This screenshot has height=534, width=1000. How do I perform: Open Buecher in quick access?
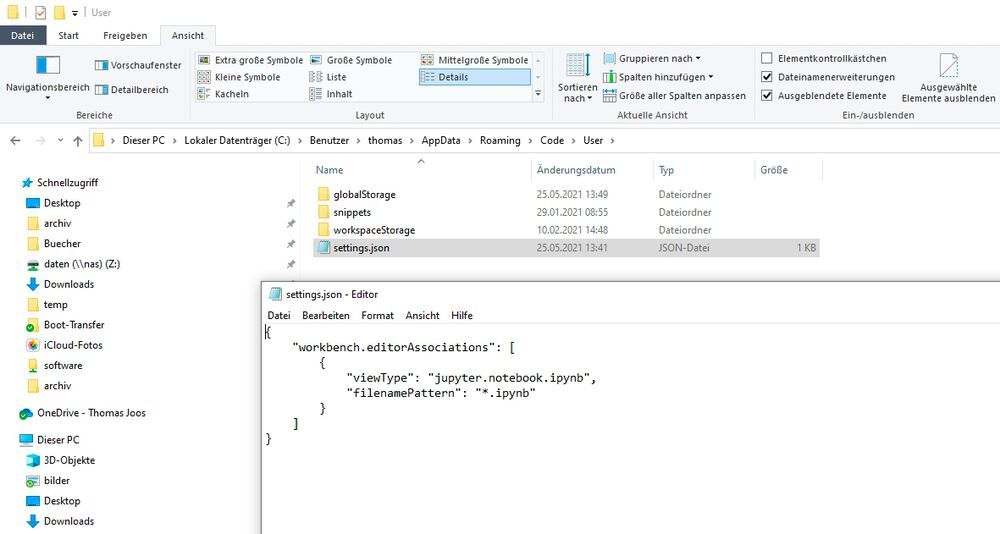(x=62, y=244)
